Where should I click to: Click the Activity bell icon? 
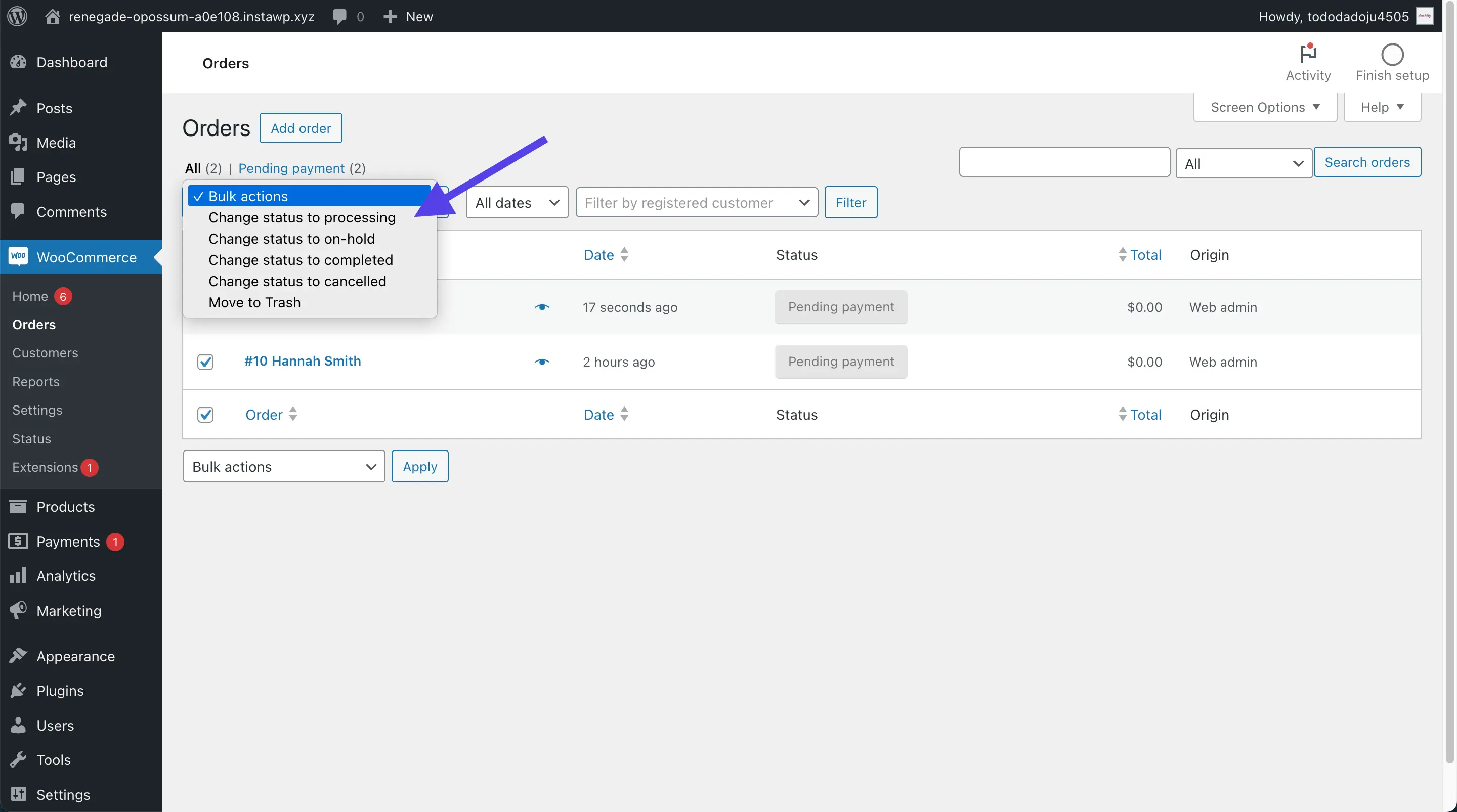point(1307,52)
